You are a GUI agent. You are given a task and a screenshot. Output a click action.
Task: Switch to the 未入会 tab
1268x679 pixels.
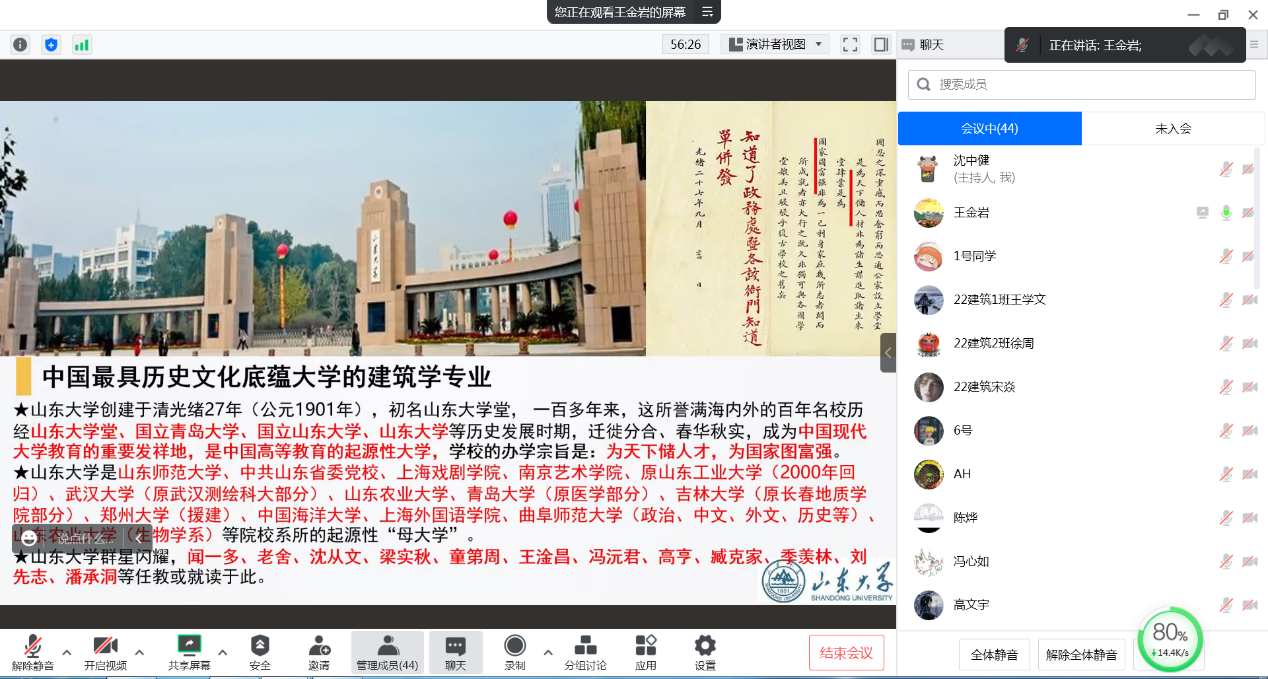click(x=1172, y=128)
